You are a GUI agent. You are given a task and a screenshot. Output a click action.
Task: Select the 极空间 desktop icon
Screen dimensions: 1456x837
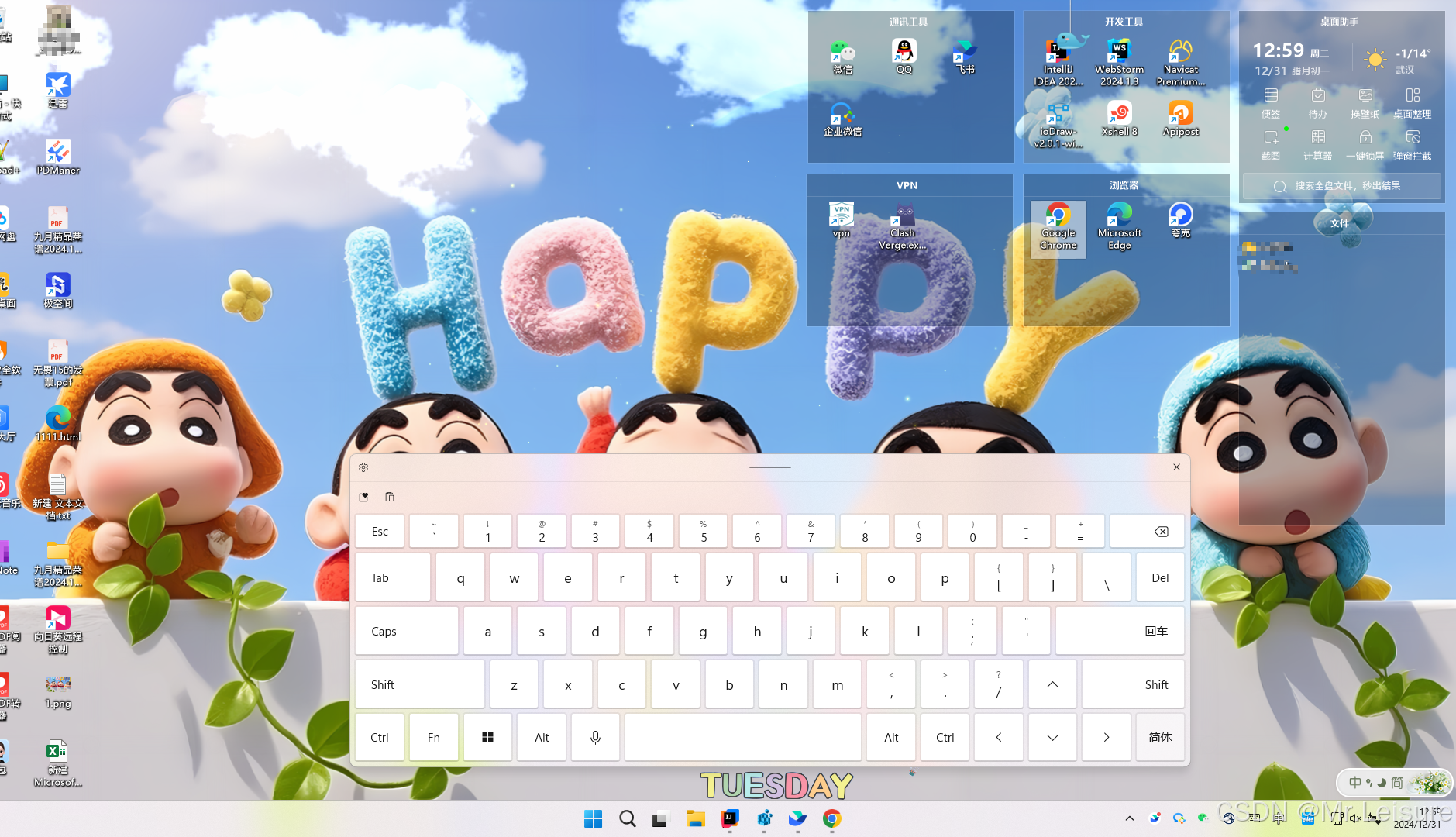(x=58, y=290)
